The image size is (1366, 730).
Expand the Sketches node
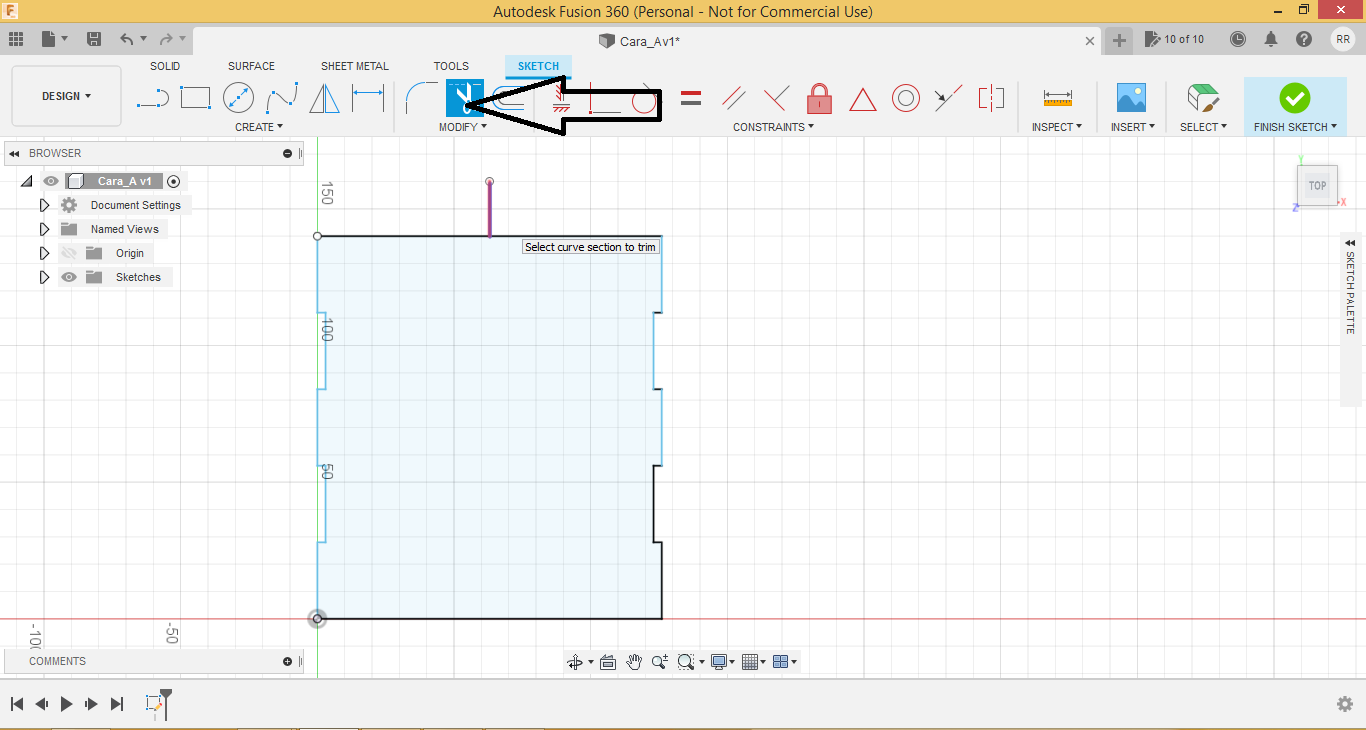click(x=44, y=277)
